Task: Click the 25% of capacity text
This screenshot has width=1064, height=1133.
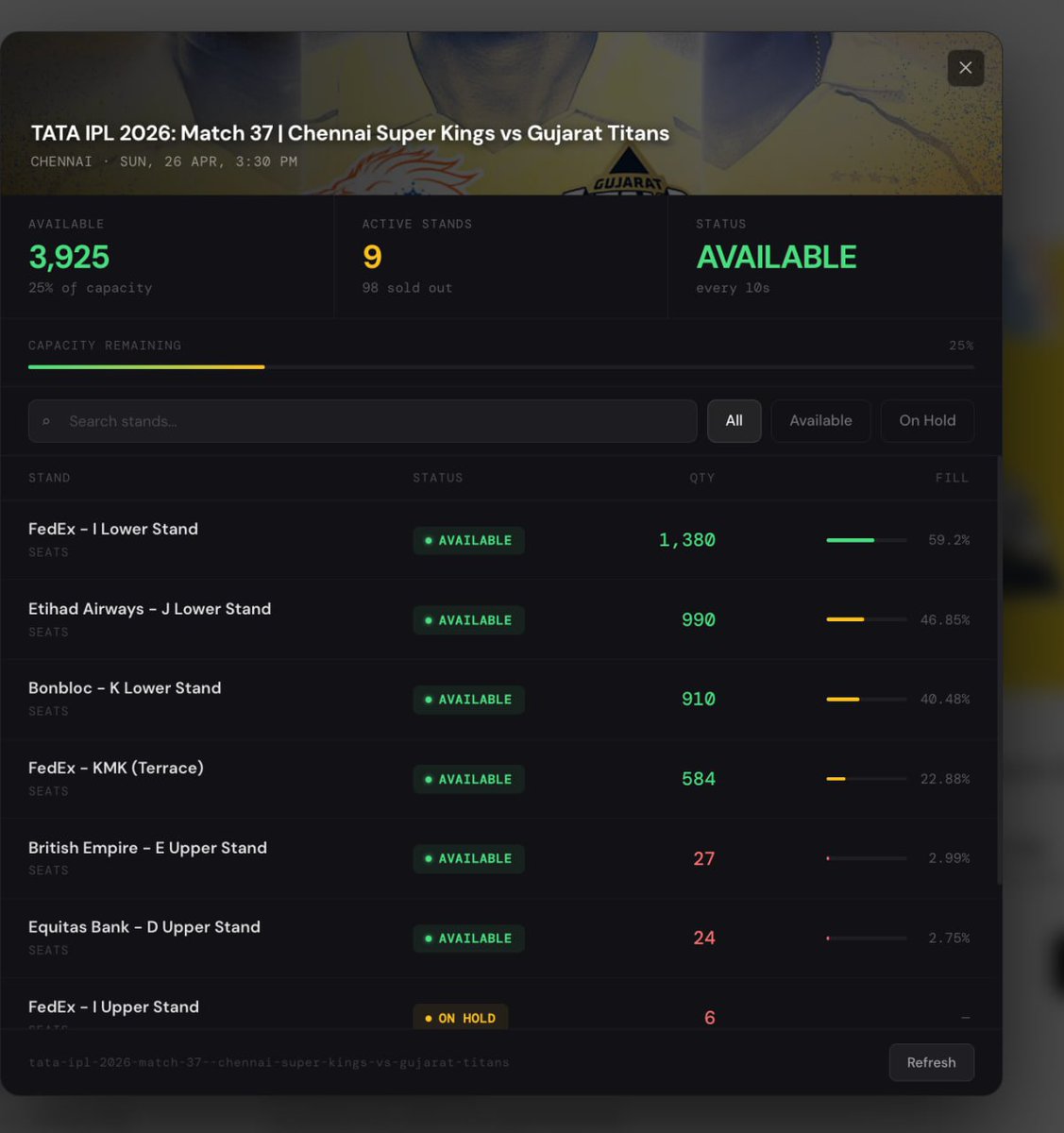Action: tap(90, 288)
